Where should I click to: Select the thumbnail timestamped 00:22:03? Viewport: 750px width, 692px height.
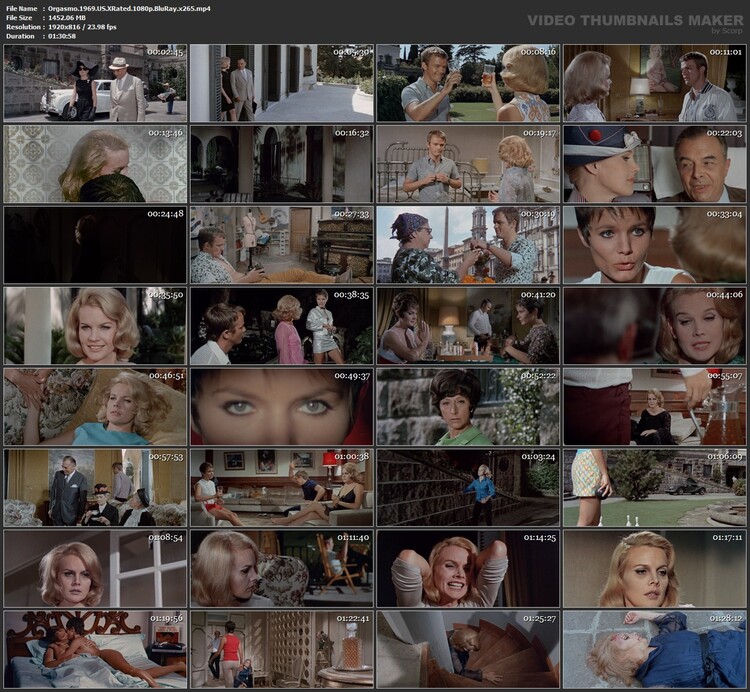tap(655, 164)
